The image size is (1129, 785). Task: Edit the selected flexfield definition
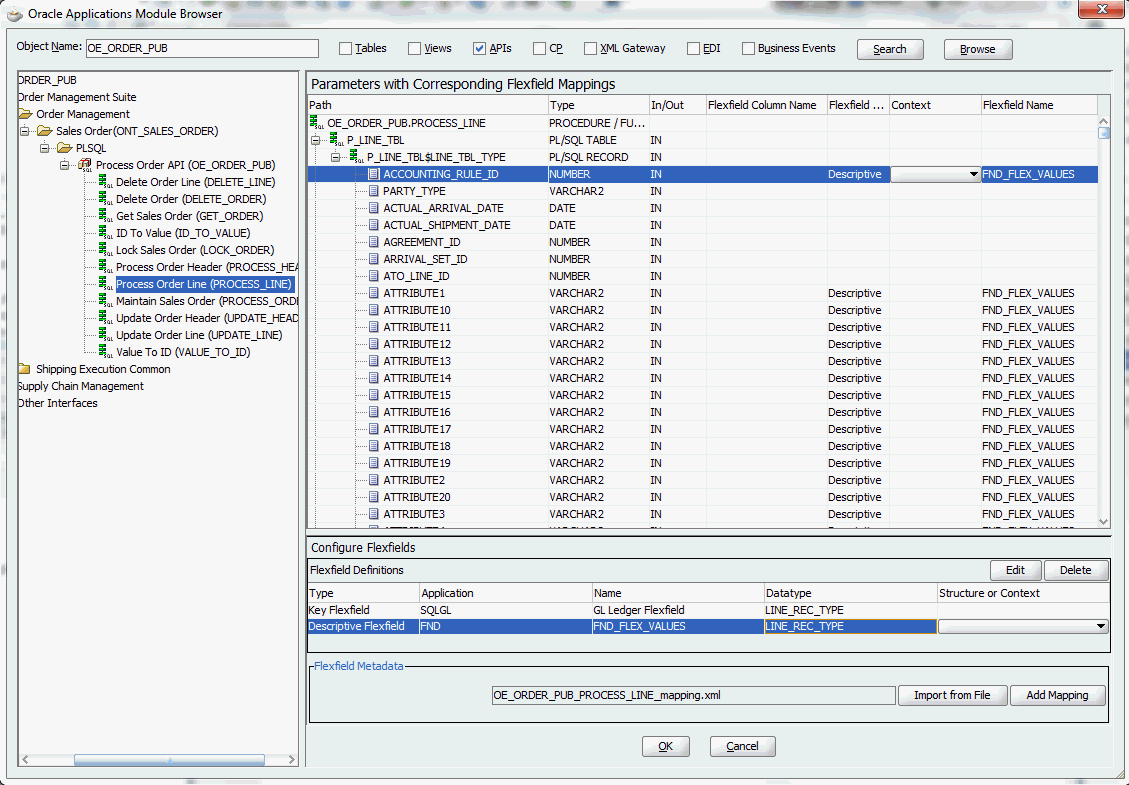click(1015, 570)
